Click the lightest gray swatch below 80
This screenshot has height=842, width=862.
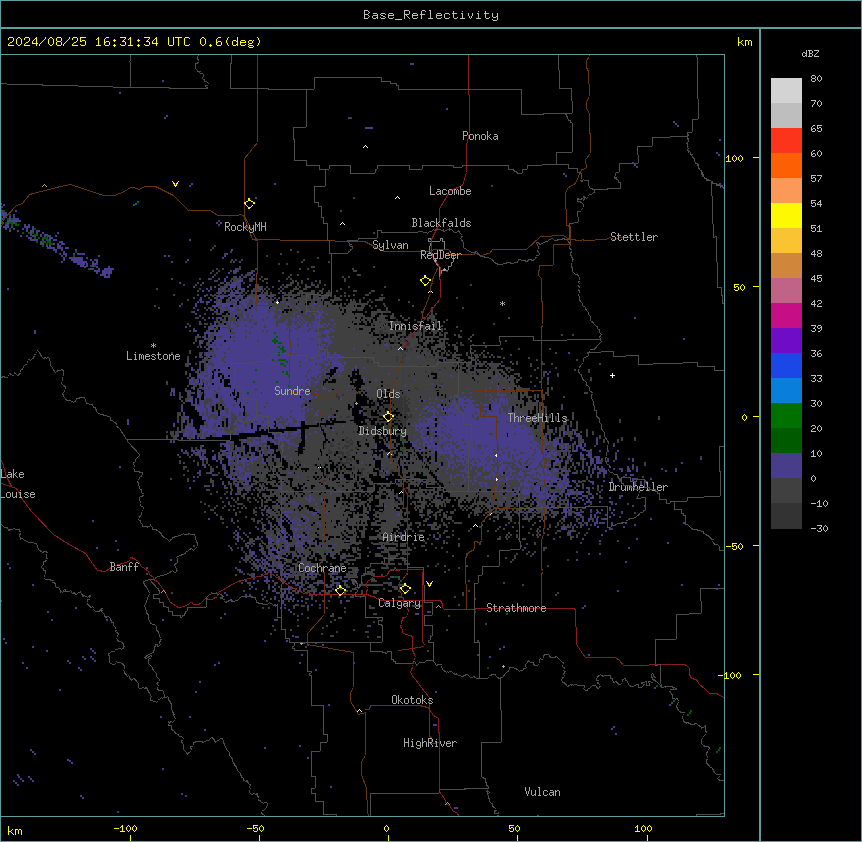(x=786, y=91)
